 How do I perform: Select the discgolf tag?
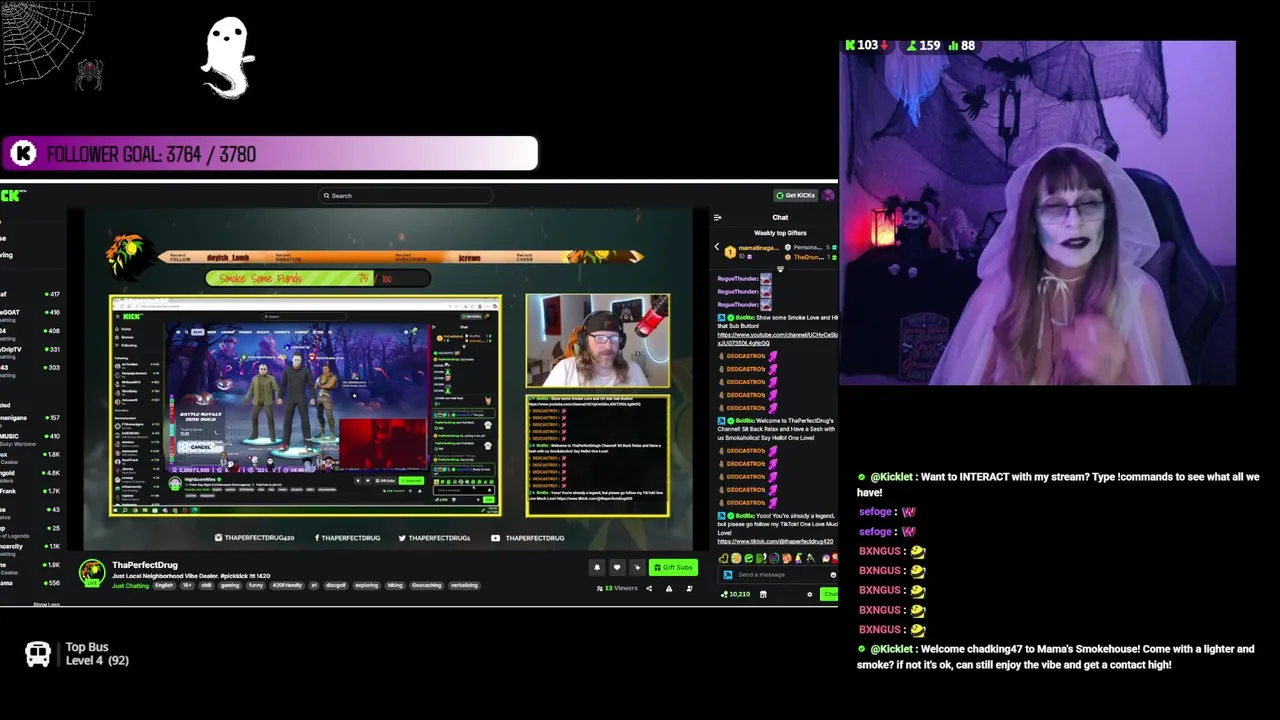click(335, 585)
